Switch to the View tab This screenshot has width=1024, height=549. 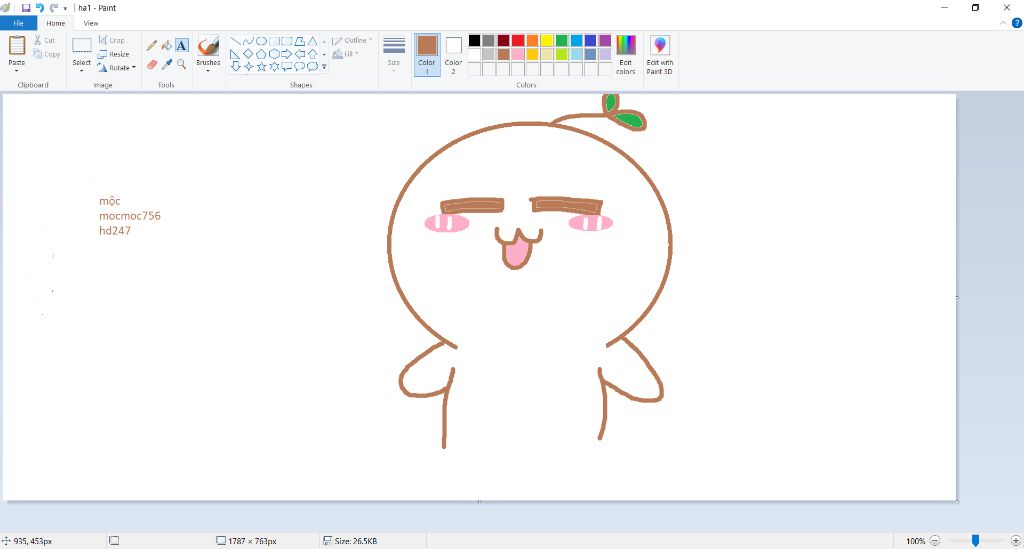[x=91, y=23]
